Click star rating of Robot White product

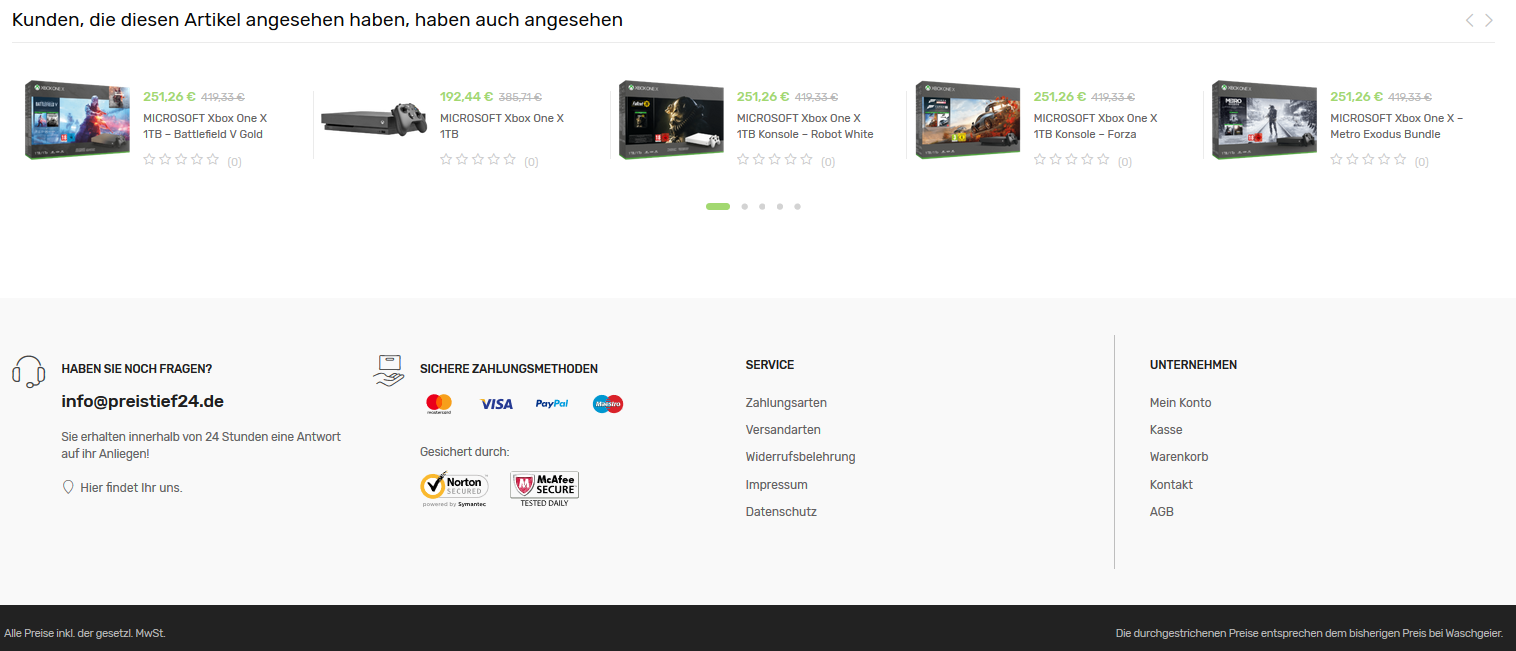(775, 159)
